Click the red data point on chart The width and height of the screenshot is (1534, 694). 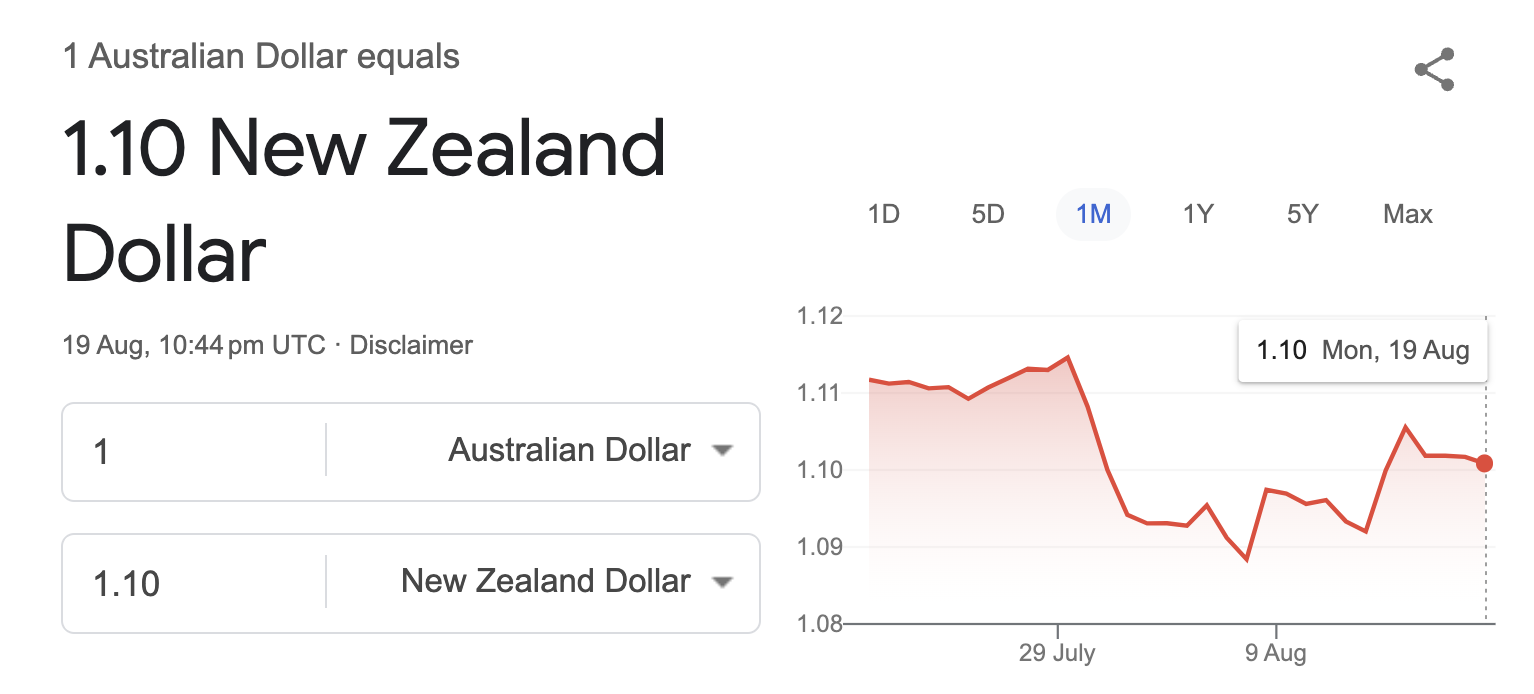[x=1484, y=463]
